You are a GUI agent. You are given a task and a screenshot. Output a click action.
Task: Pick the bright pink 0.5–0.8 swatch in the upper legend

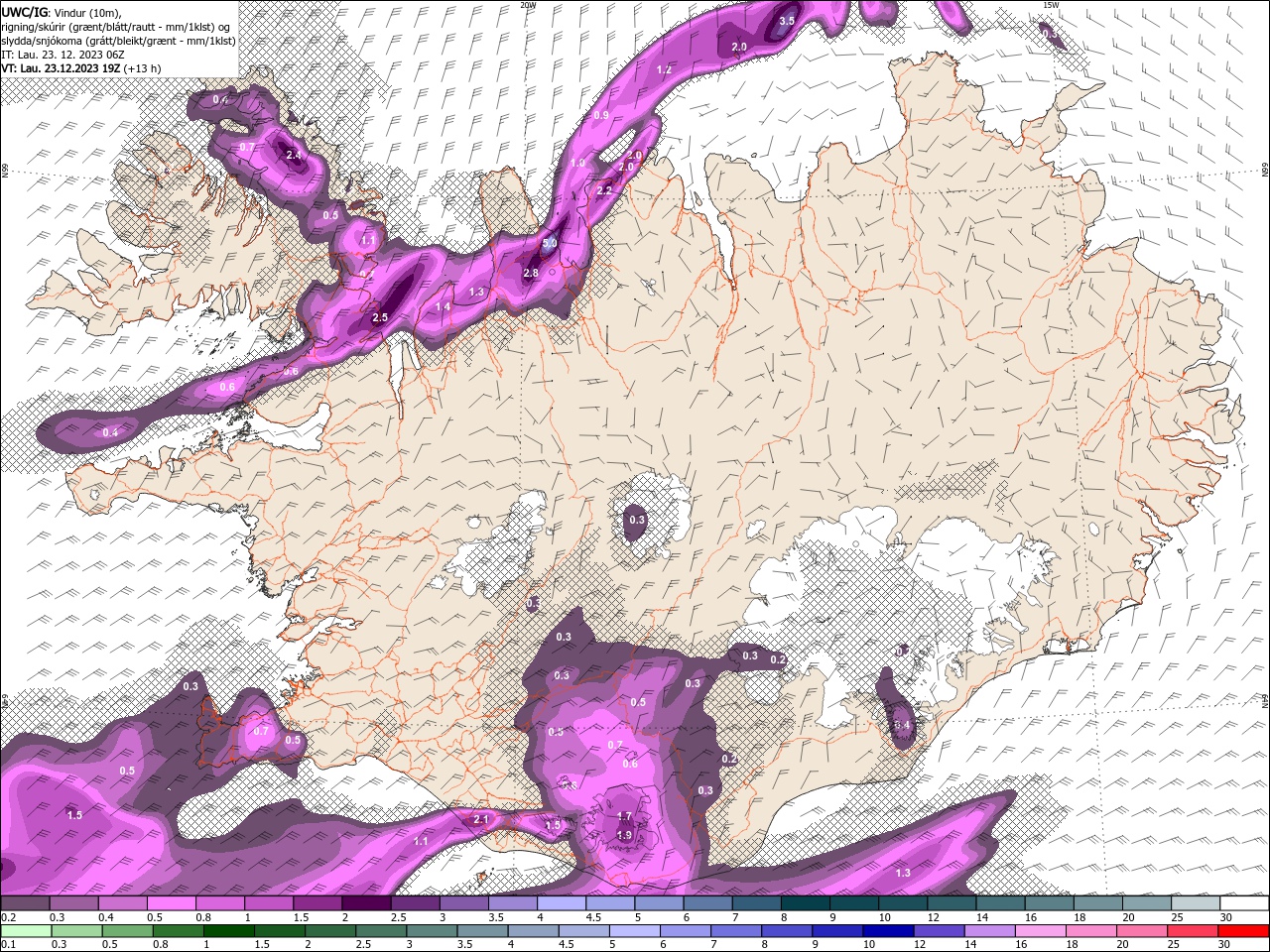(x=173, y=902)
